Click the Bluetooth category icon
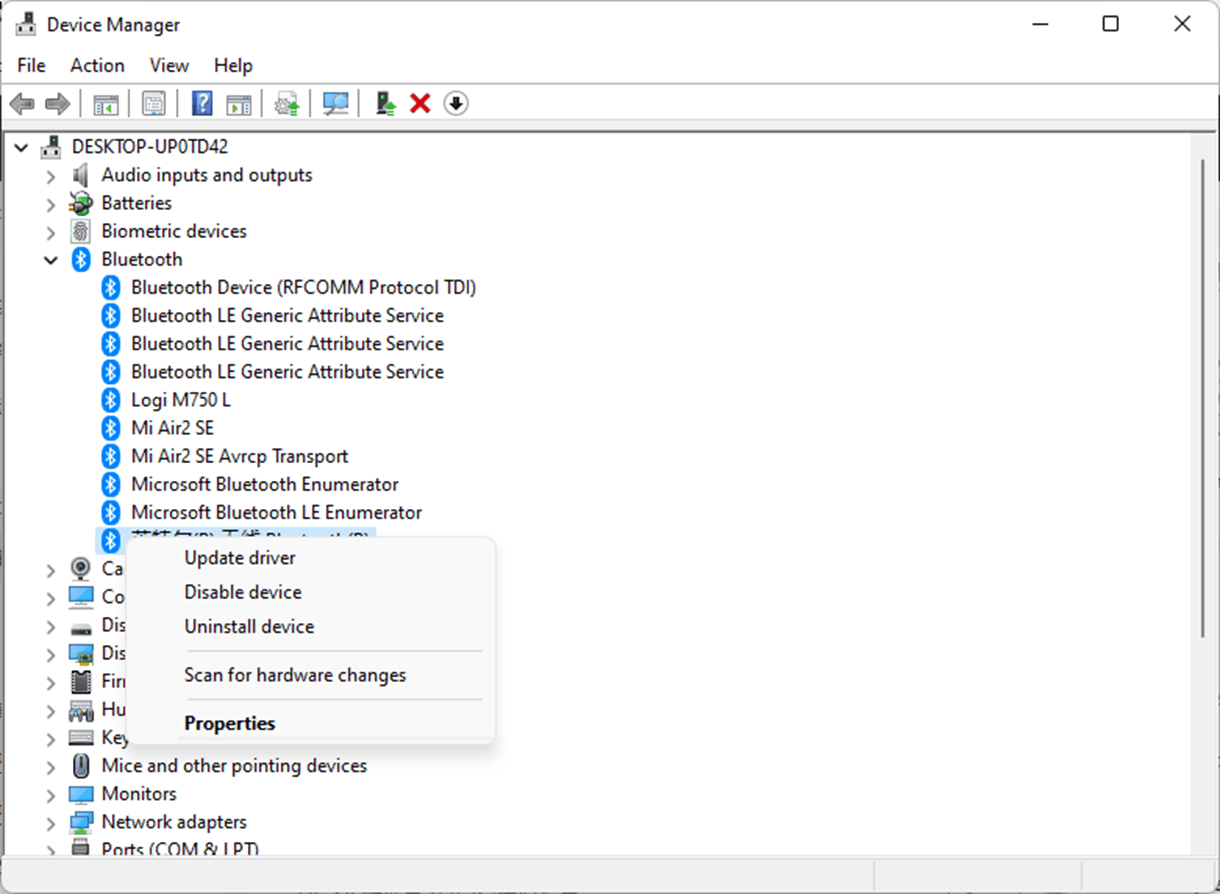1220x894 pixels. click(81, 259)
